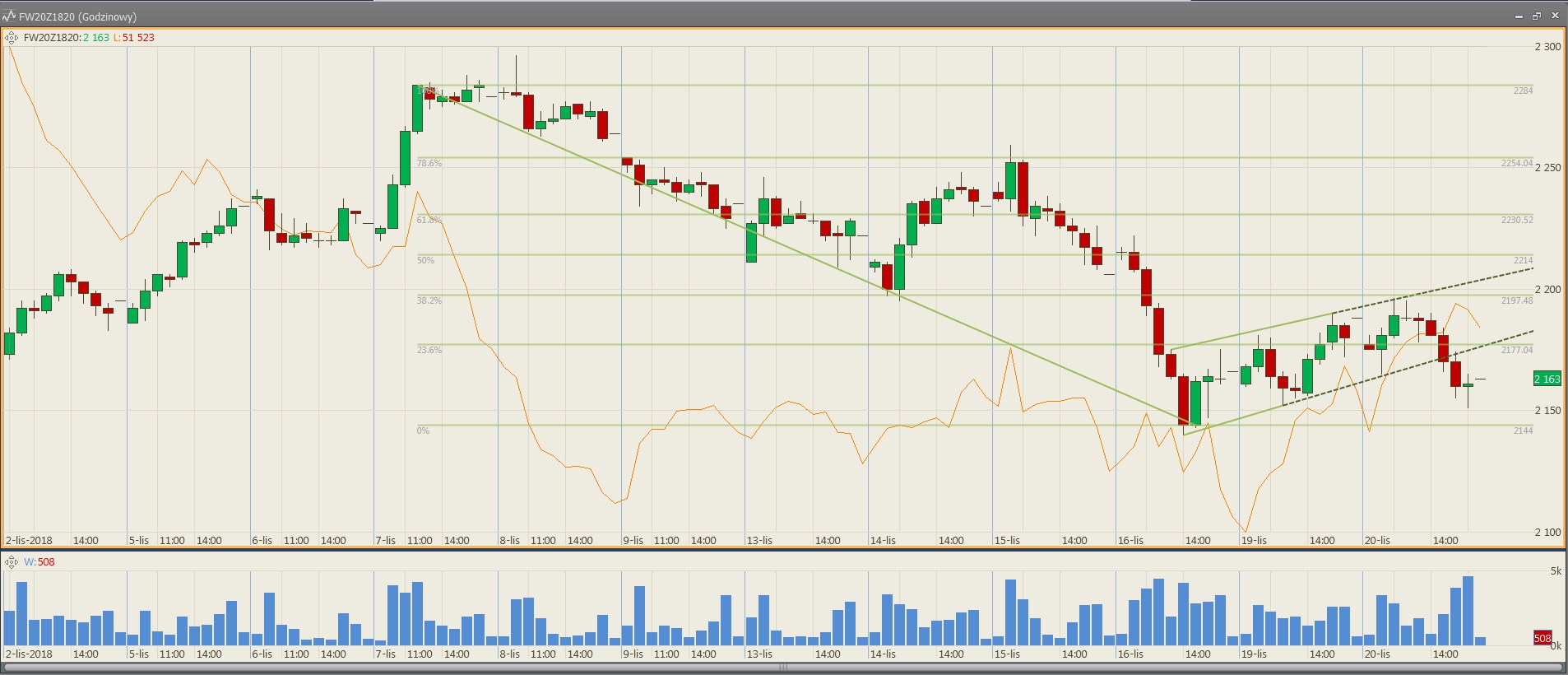Image resolution: width=1568 pixels, height=675 pixels.
Task: Click the 78.6% Fibonacci level label
Action: click(429, 164)
